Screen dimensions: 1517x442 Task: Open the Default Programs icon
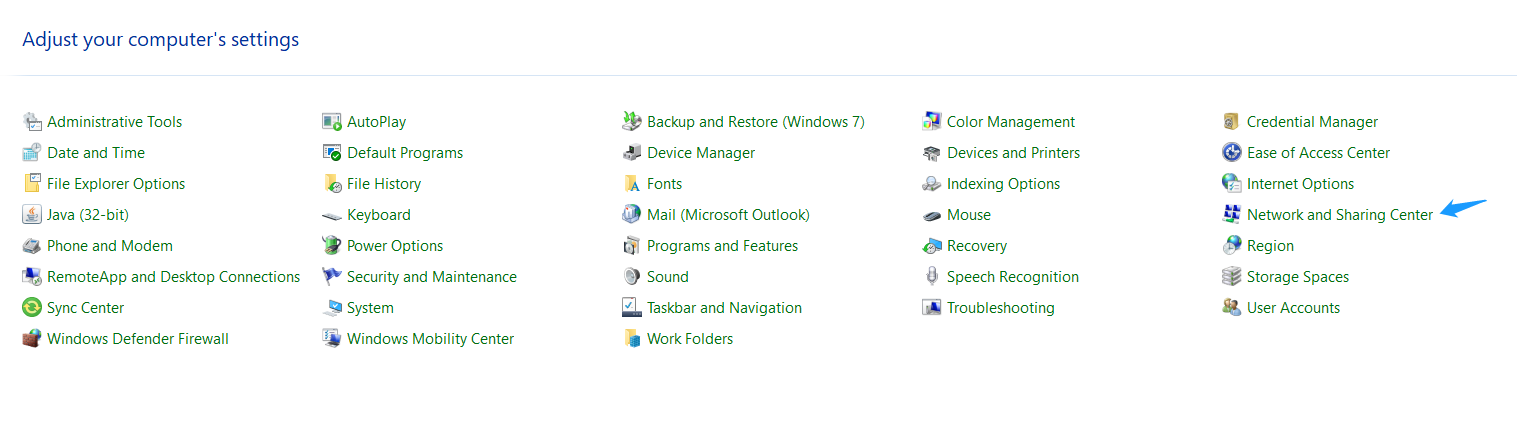[x=331, y=153]
